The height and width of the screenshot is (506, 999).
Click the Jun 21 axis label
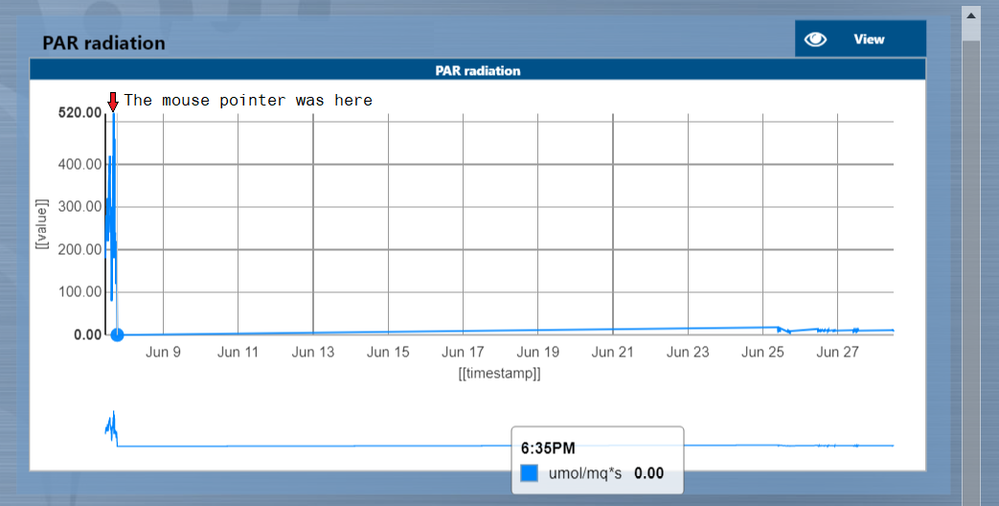(613, 352)
